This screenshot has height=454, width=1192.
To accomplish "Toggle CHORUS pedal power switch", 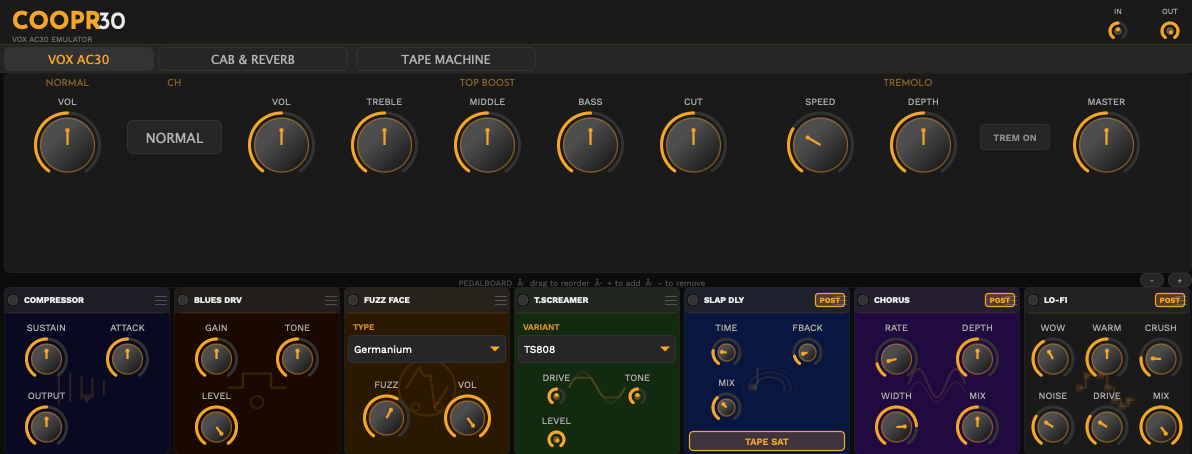I will (x=864, y=300).
